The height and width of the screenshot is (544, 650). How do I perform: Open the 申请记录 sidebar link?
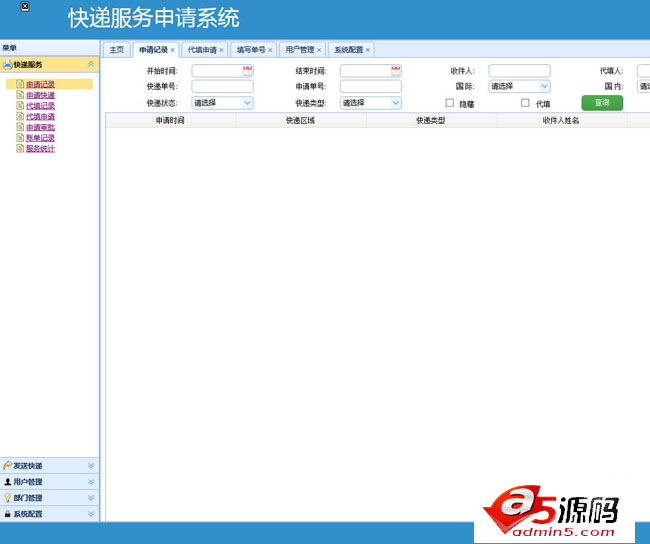point(40,85)
